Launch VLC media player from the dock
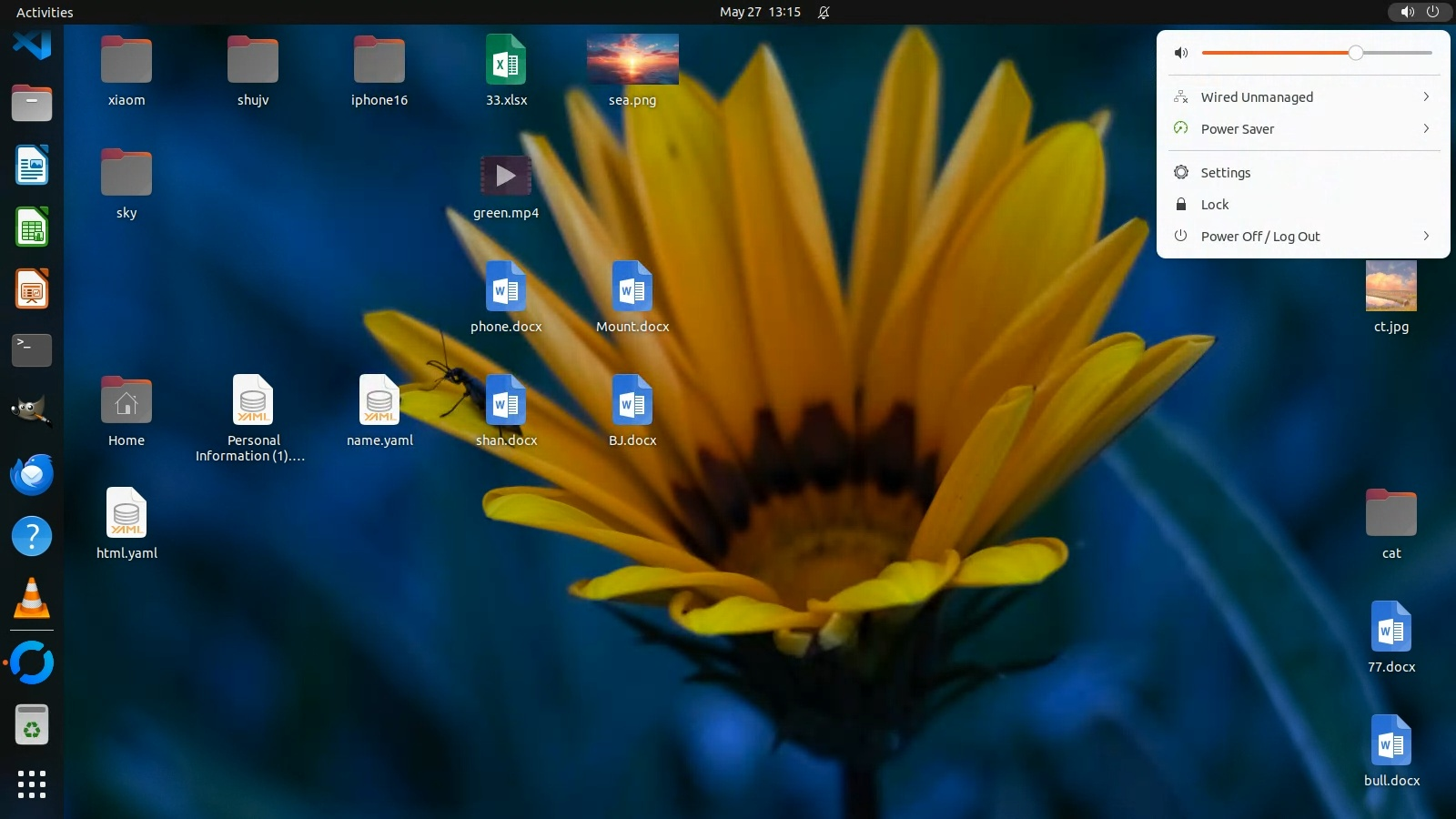 (32, 599)
